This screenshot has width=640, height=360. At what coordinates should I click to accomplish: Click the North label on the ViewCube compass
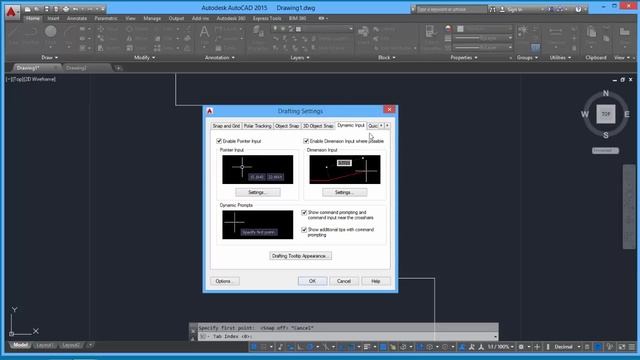point(606,93)
